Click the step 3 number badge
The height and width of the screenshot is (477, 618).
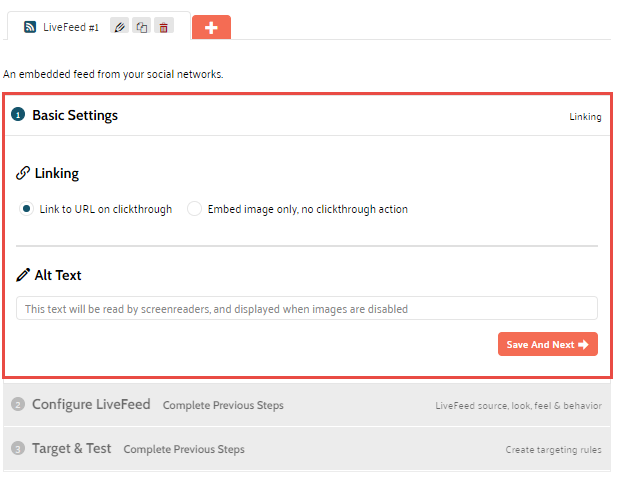click(x=18, y=449)
